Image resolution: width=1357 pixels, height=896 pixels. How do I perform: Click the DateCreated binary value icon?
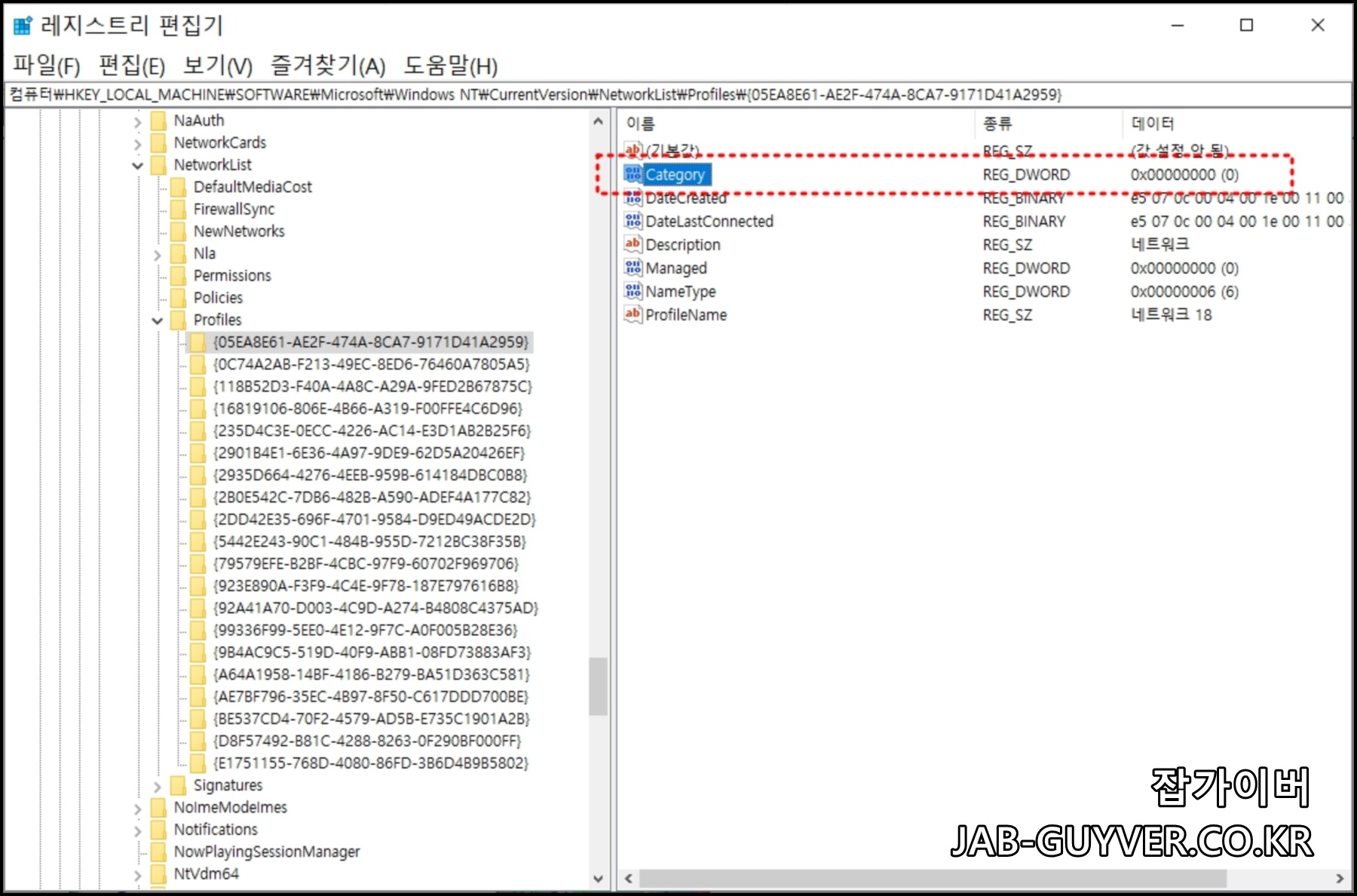pos(633,197)
